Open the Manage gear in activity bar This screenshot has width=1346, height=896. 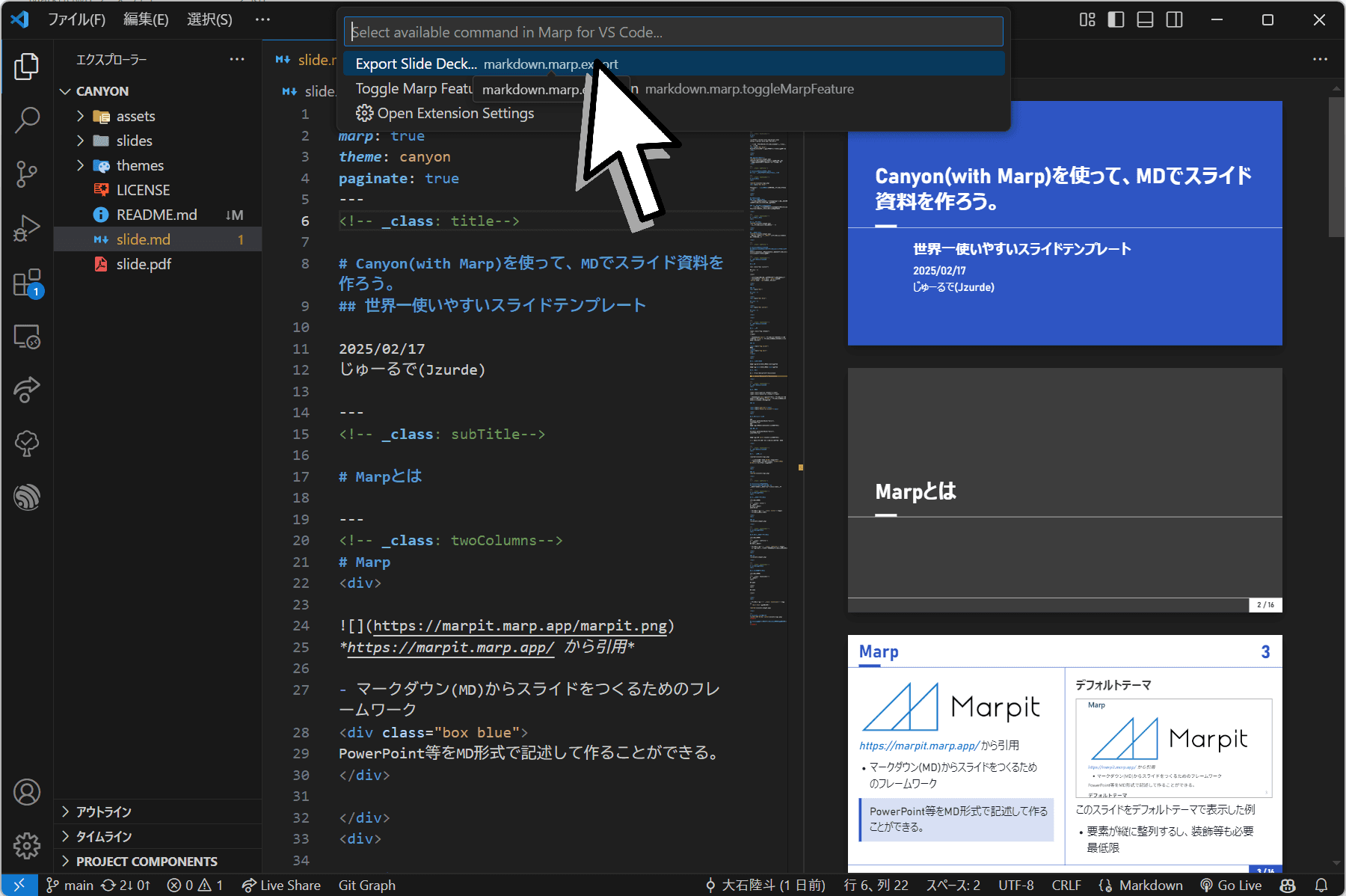click(27, 846)
